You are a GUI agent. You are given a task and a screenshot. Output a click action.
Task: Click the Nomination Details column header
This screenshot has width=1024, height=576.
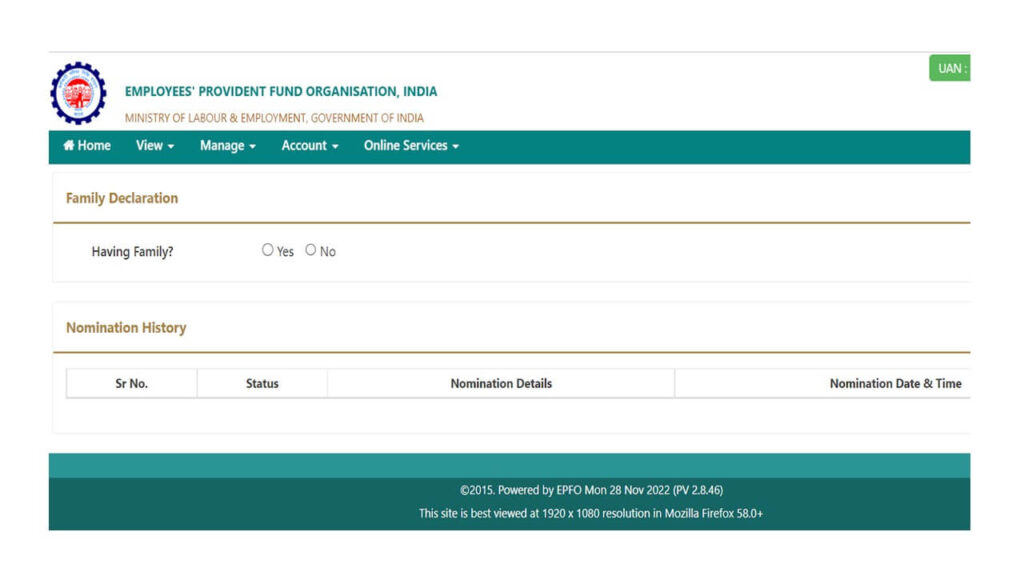(x=500, y=382)
